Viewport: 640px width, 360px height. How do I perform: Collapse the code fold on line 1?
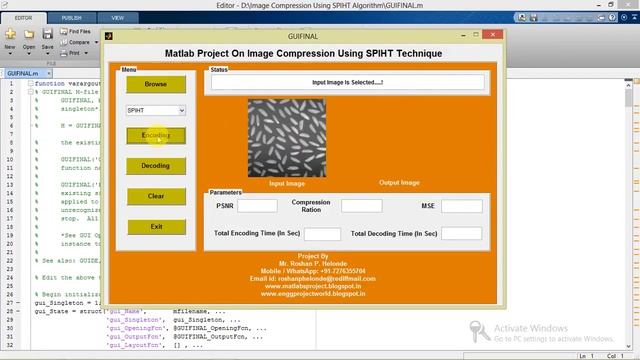pyautogui.click(x=31, y=83)
